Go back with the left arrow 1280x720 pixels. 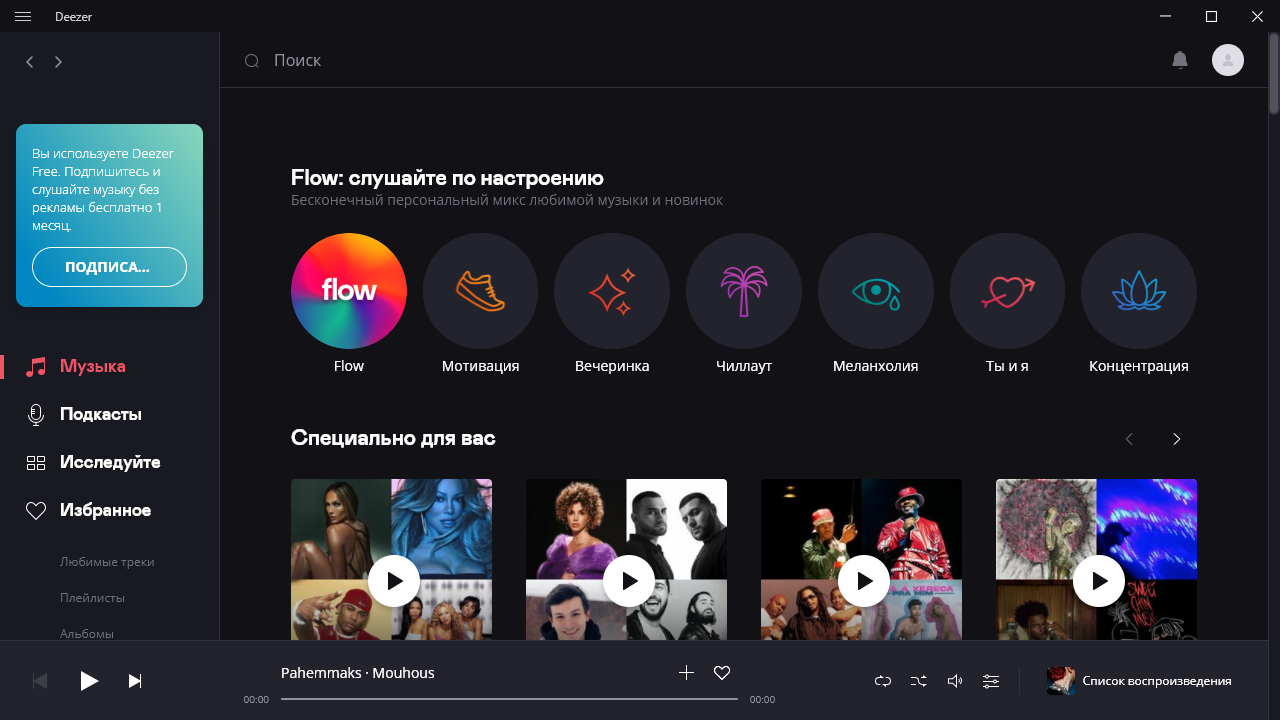pos(30,62)
